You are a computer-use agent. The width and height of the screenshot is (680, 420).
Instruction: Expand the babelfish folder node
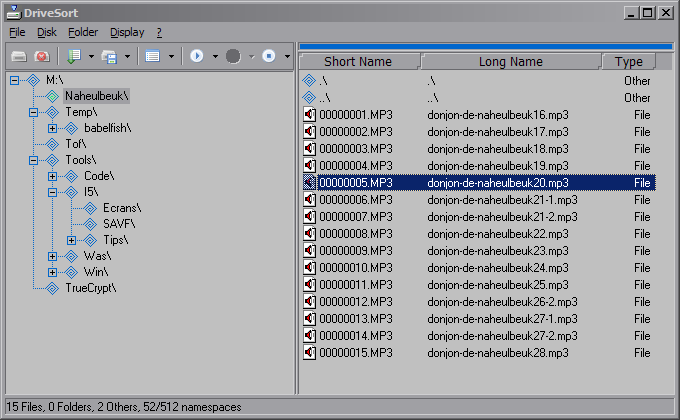point(53,128)
